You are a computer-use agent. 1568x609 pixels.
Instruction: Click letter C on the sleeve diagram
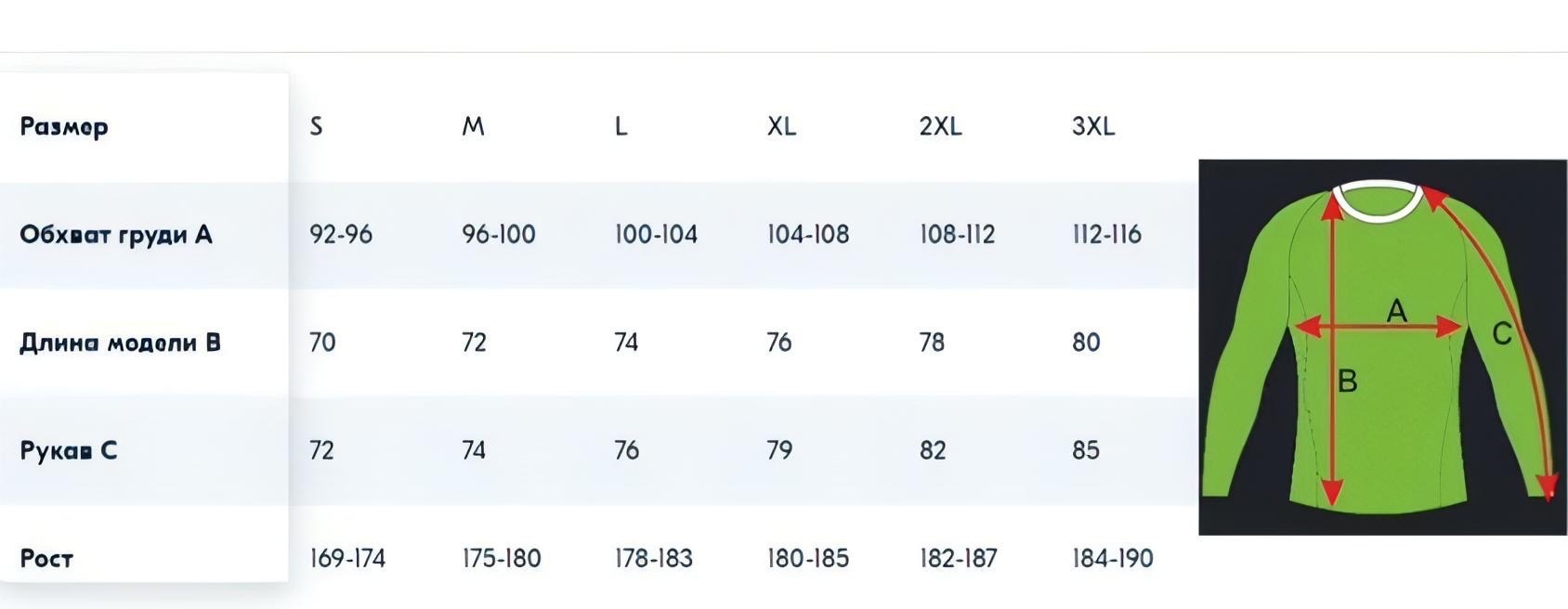pos(1502,333)
